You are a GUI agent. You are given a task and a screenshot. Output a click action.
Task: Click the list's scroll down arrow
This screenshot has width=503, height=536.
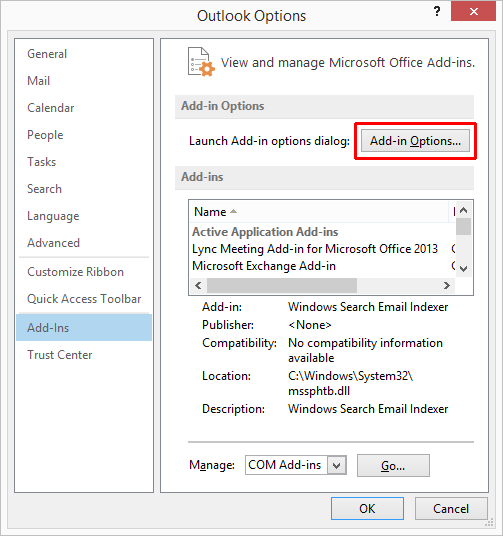coord(463,269)
